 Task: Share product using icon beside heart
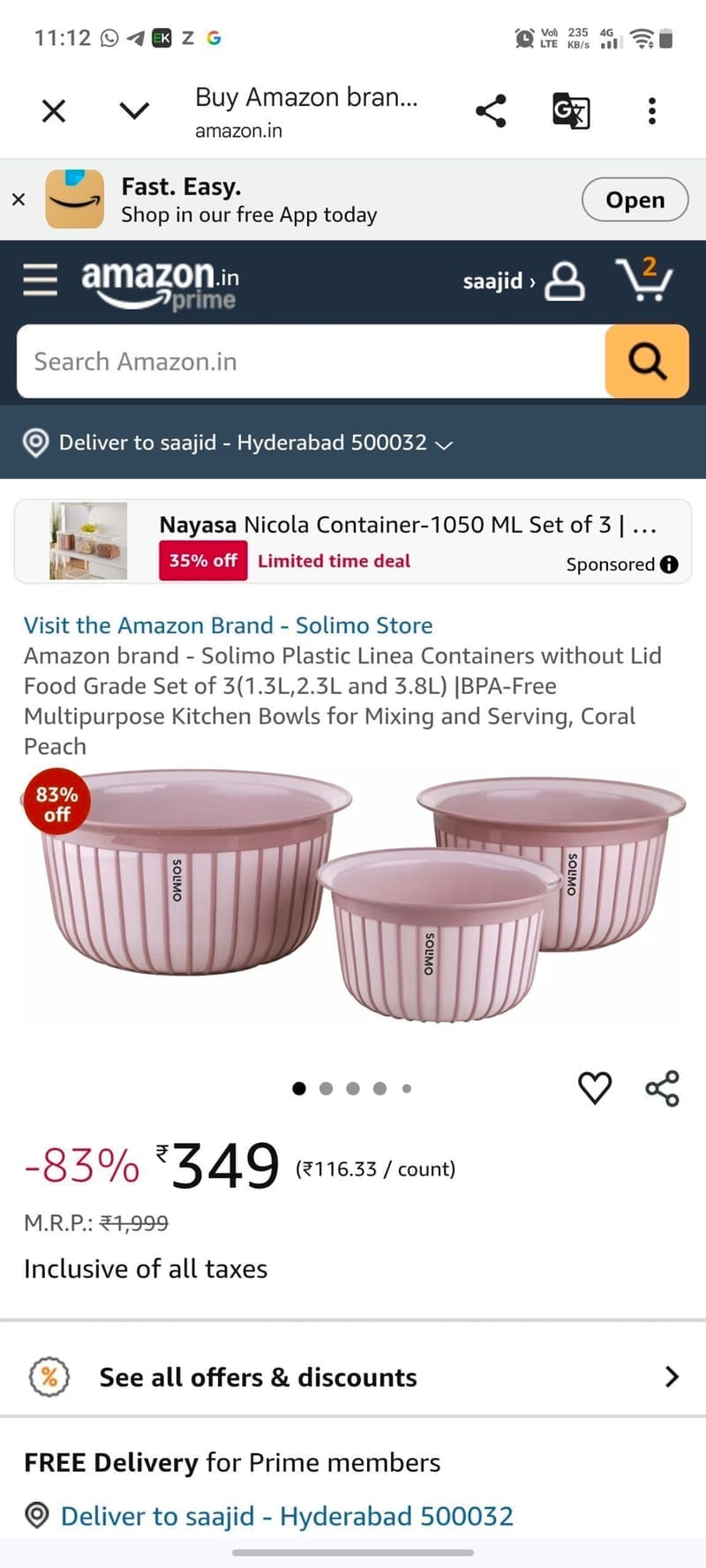point(663,1088)
